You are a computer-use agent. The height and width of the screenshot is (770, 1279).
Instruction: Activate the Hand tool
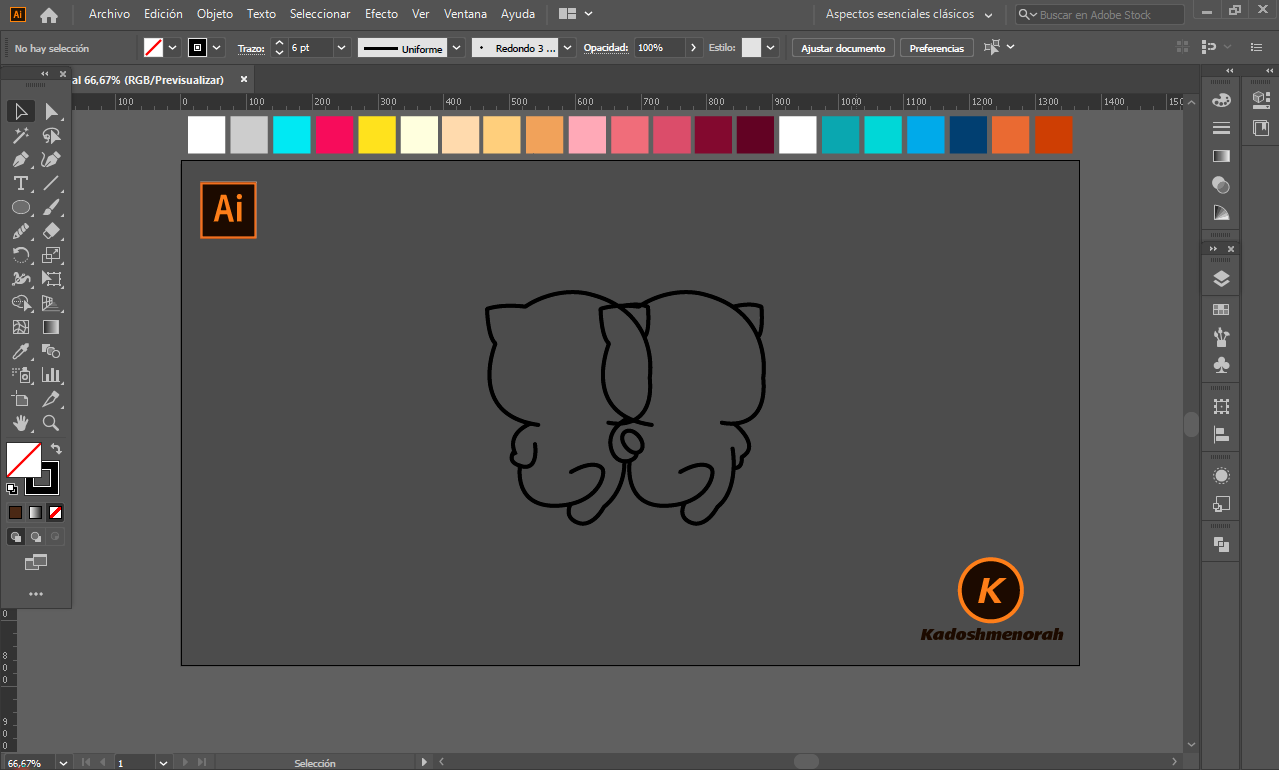[20, 423]
